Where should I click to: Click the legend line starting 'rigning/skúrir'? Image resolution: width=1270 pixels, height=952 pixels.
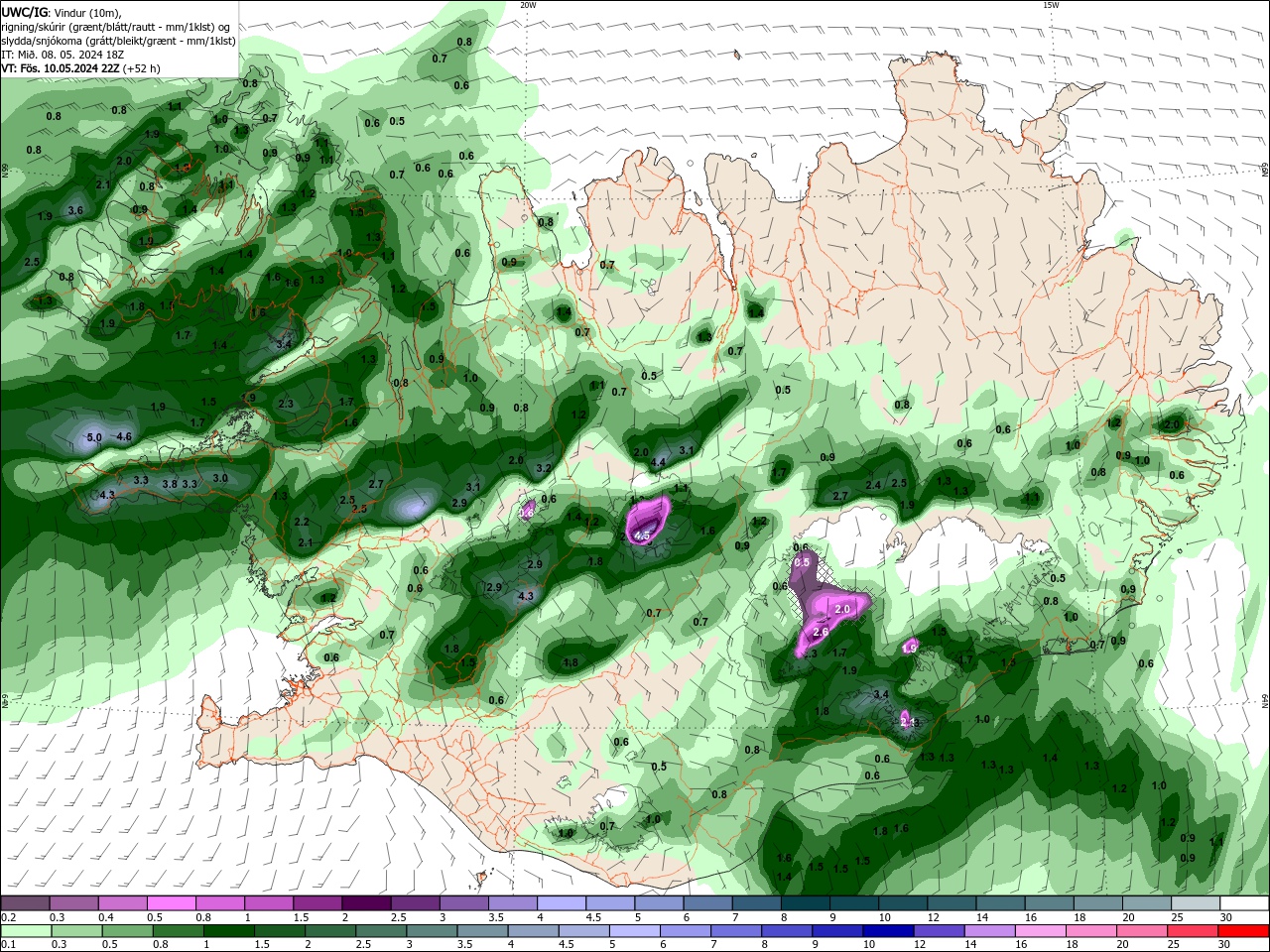click(x=117, y=27)
